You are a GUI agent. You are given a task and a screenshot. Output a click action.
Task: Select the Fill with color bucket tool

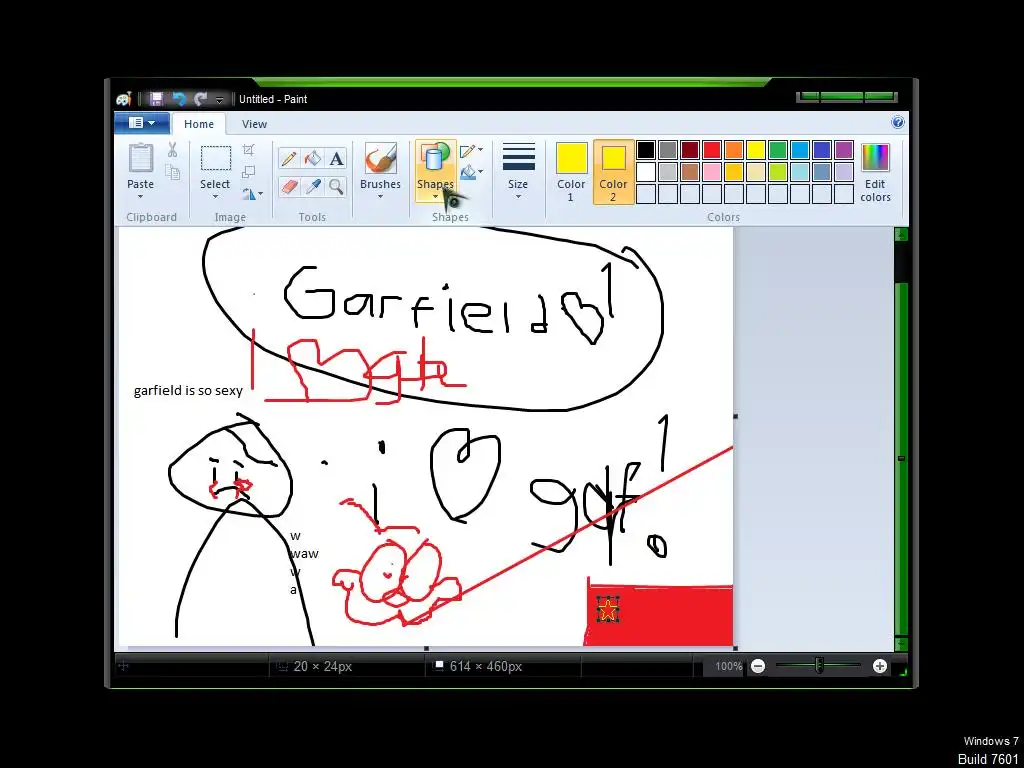point(313,159)
